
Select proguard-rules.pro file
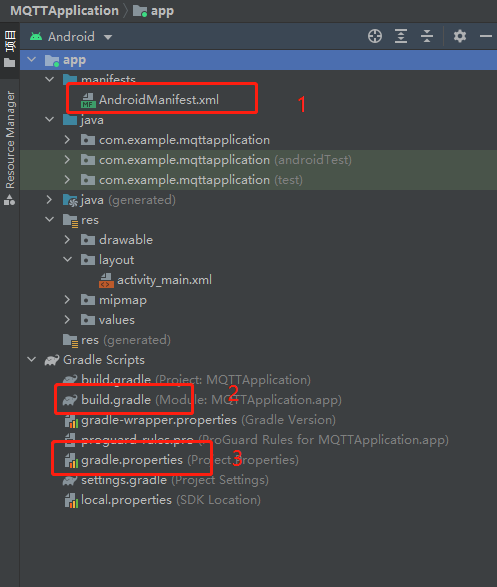point(137,440)
